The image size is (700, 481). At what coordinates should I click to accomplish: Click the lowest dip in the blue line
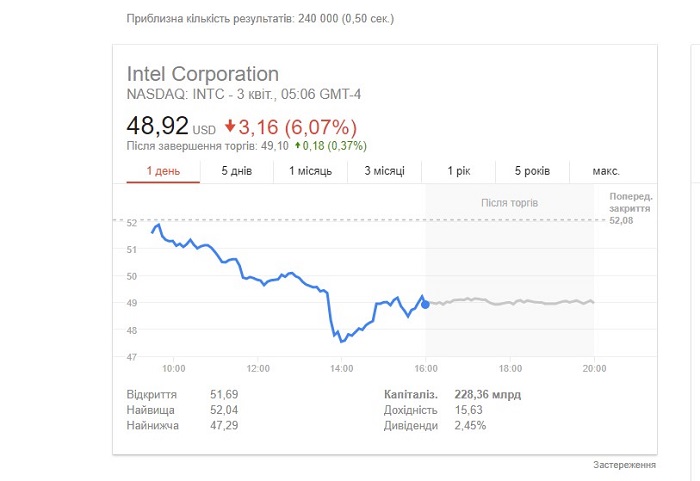[342, 342]
